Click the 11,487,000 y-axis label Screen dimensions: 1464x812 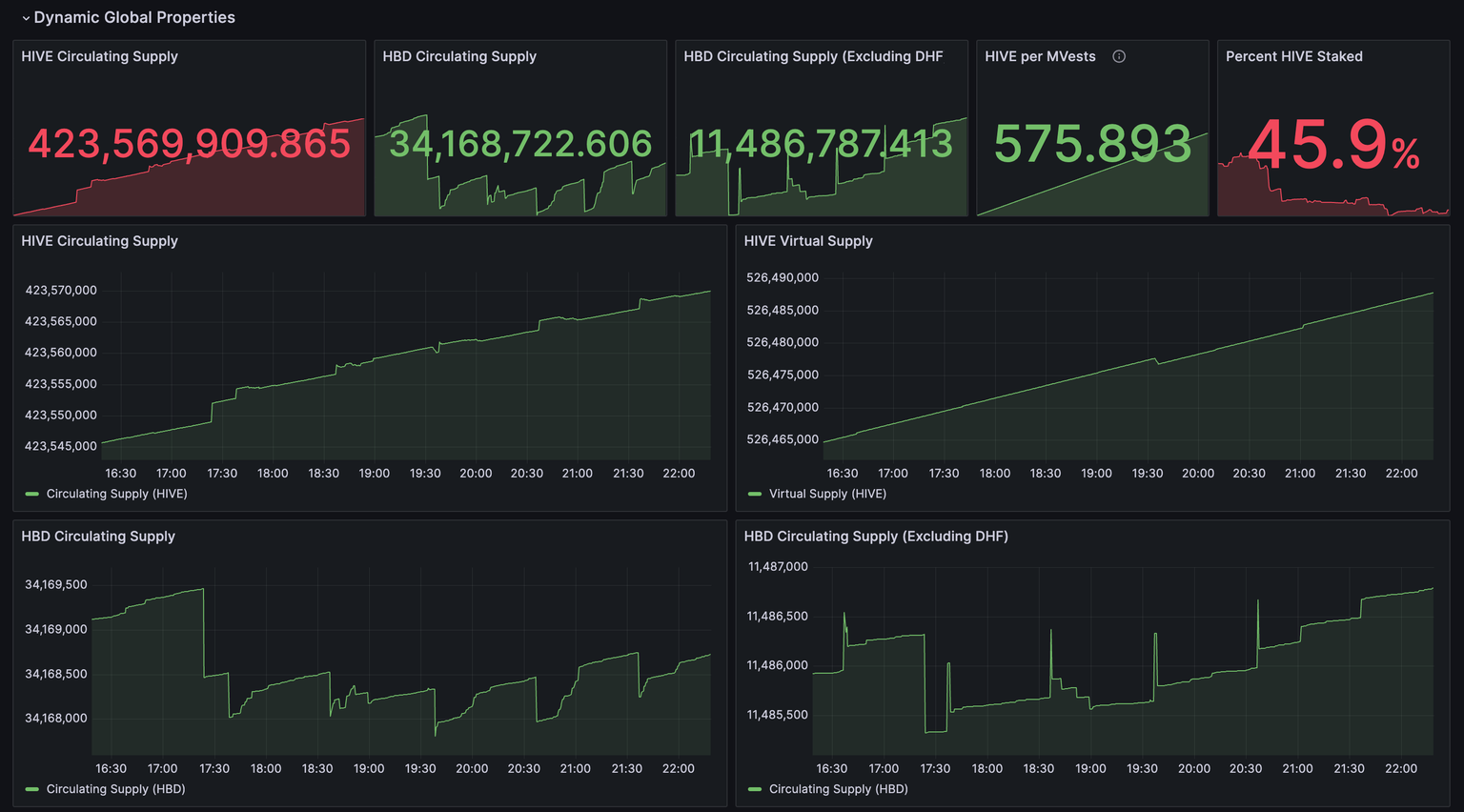[x=778, y=566]
